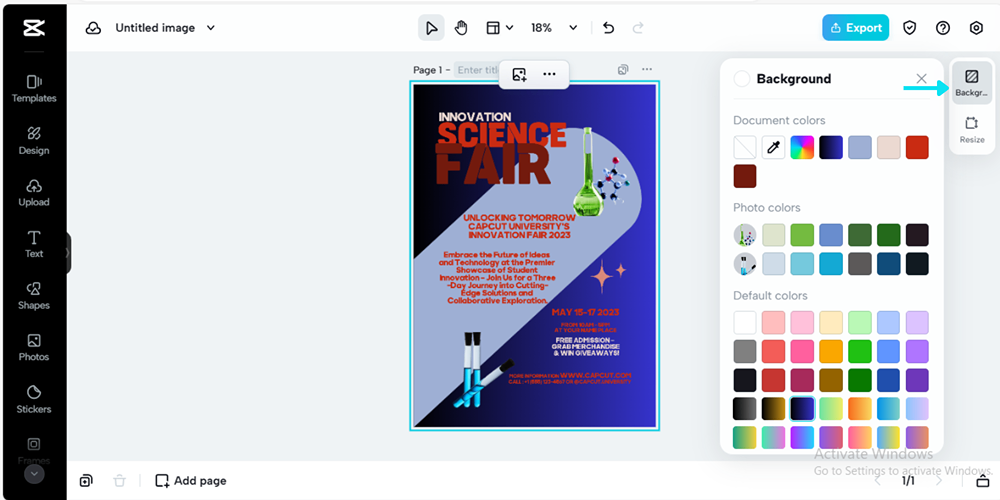Image resolution: width=1000 pixels, height=500 pixels.
Task: Pick the dark blue gradient document color
Action: click(831, 147)
